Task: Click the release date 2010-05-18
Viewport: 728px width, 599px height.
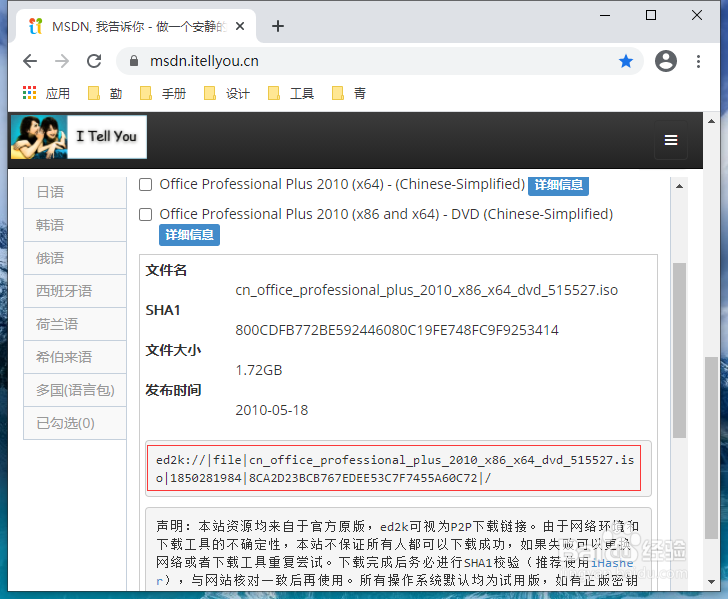Action: 272,410
